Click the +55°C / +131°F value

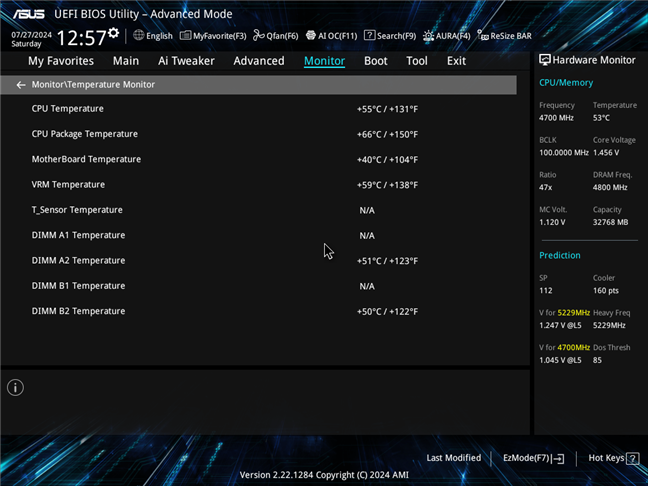pyautogui.click(x=387, y=110)
